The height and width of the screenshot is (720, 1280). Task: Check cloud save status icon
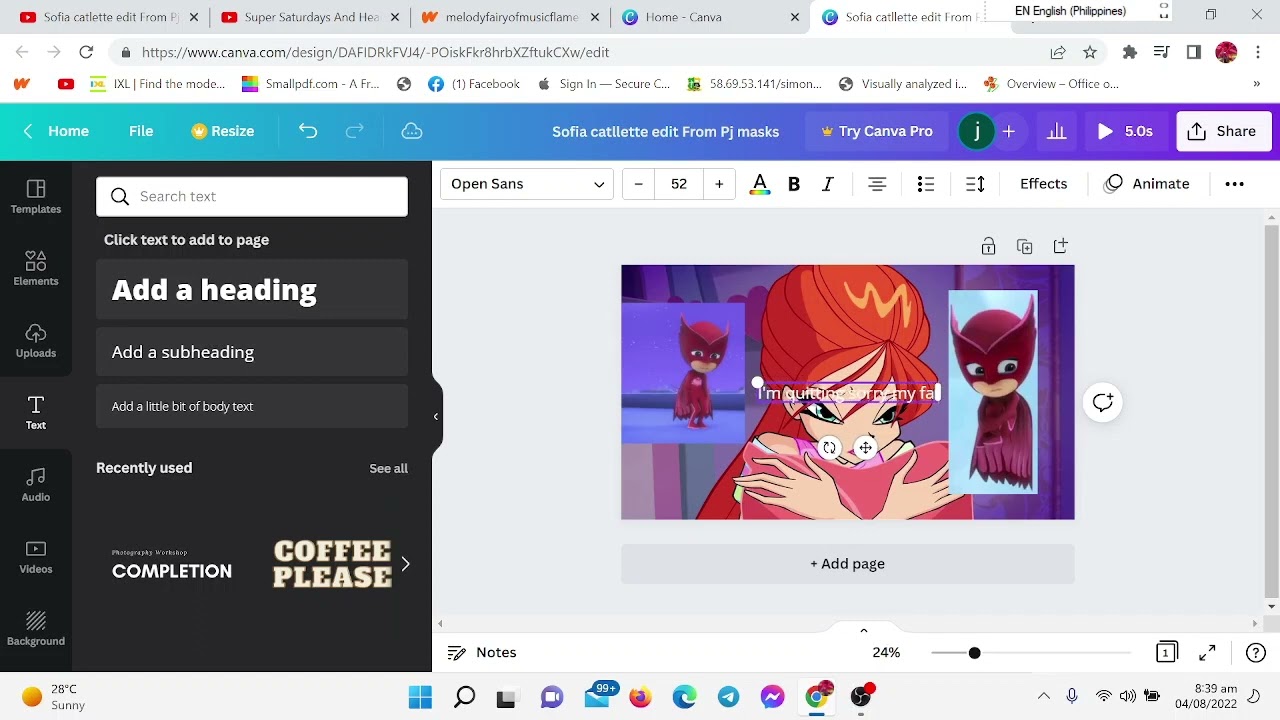(x=411, y=131)
